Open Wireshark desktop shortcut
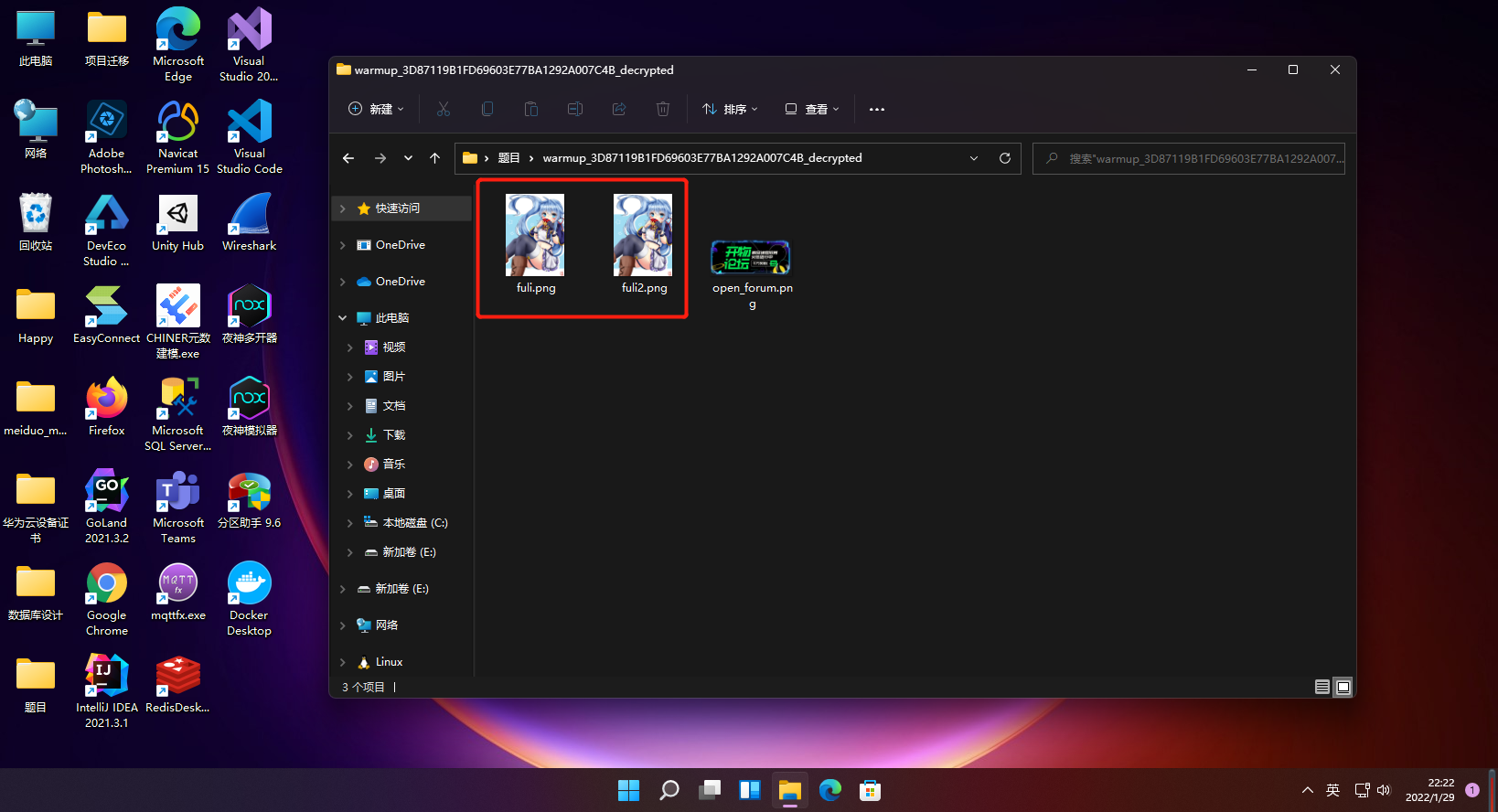This screenshot has width=1498, height=812. pyautogui.click(x=250, y=222)
